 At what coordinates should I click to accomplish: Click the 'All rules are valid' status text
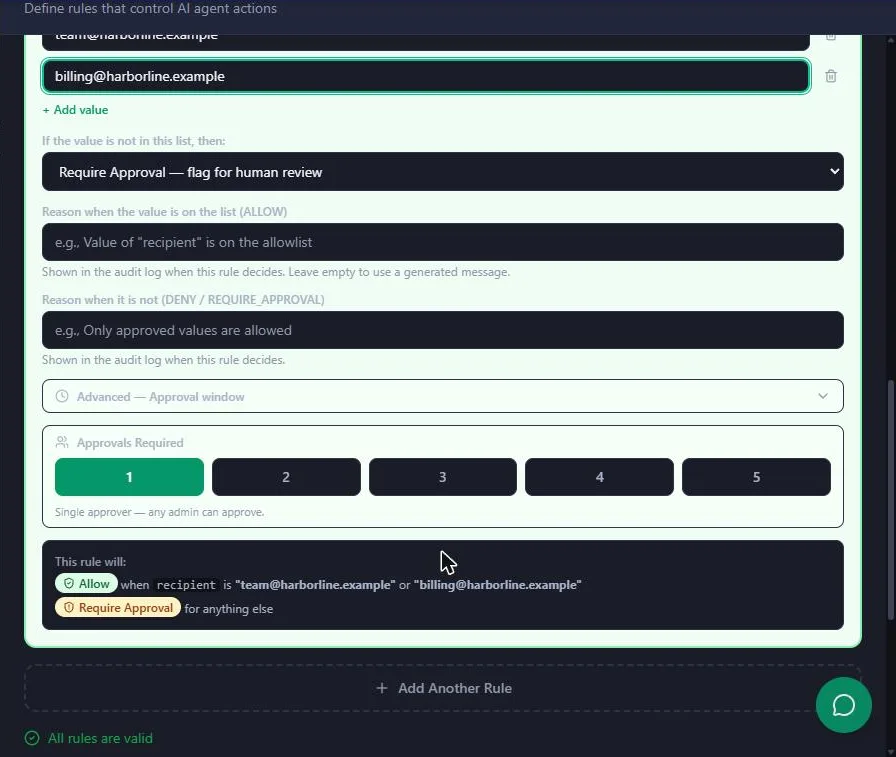point(100,738)
